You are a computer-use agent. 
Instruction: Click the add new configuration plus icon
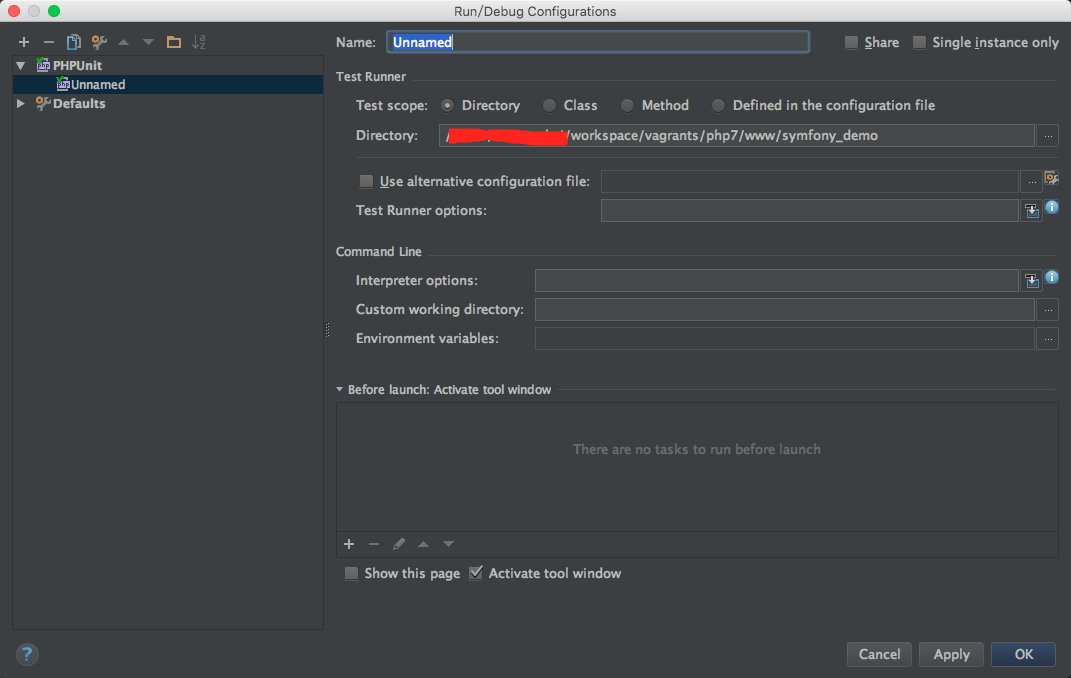pos(24,42)
